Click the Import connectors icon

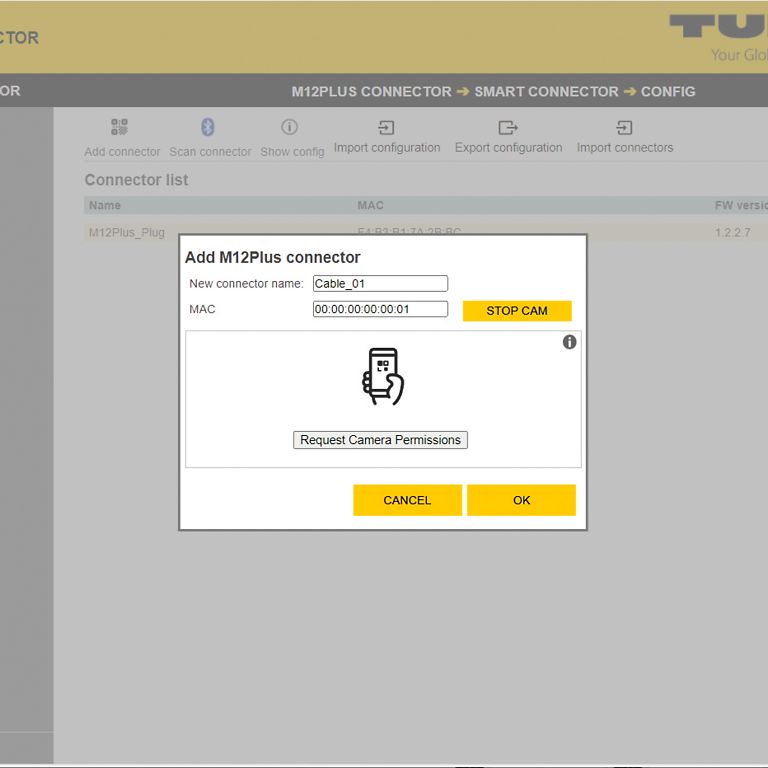[624, 127]
